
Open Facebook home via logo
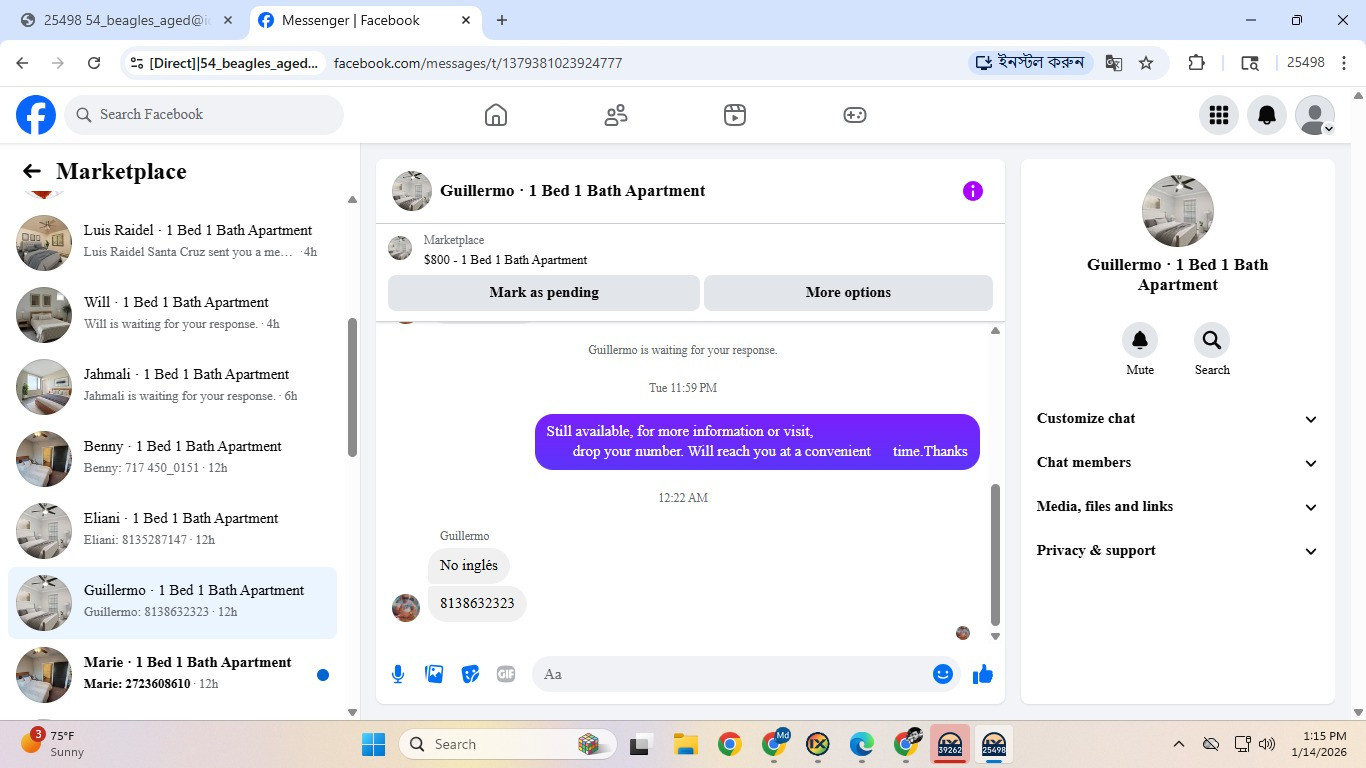click(36, 115)
